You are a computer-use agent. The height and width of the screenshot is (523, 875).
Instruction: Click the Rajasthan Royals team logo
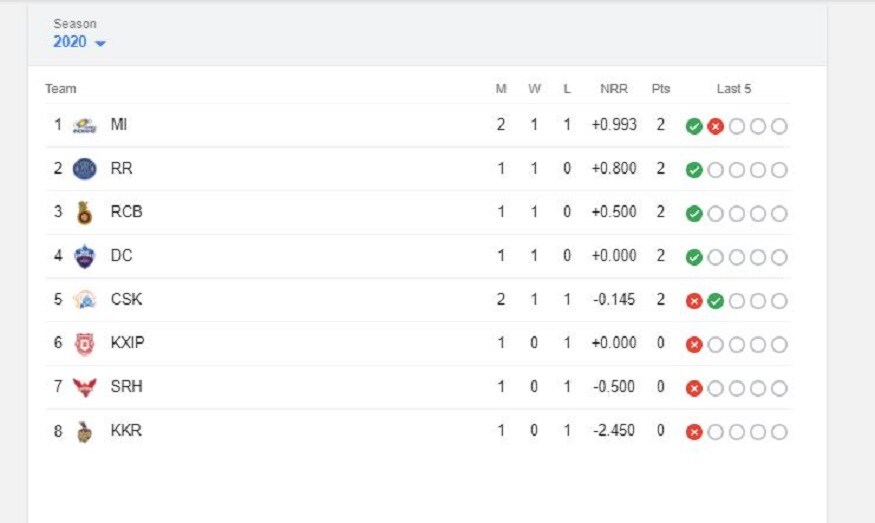(x=85, y=169)
